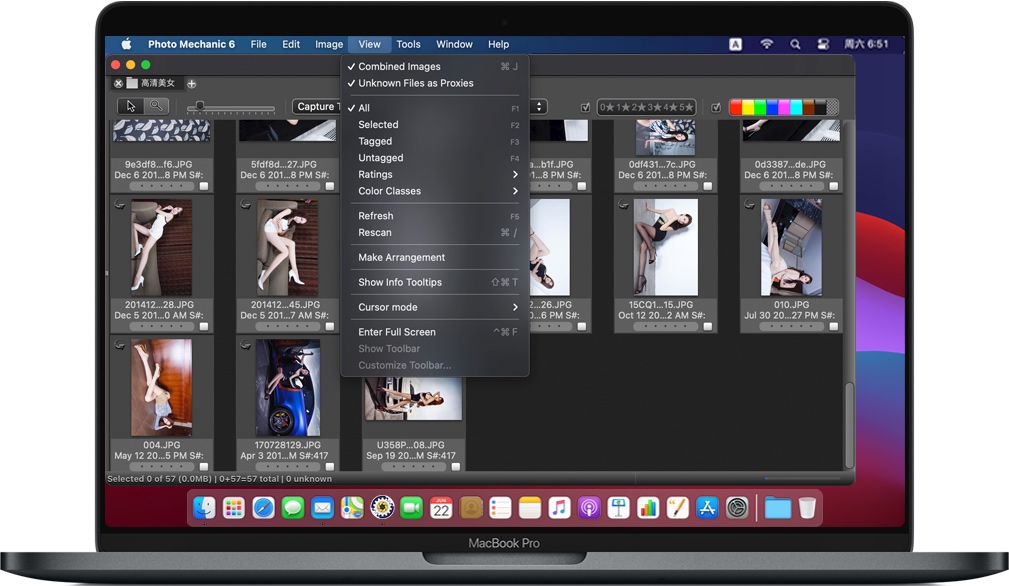This screenshot has width=1009, height=586.
Task: Select the red color class swatch
Action: [x=736, y=107]
